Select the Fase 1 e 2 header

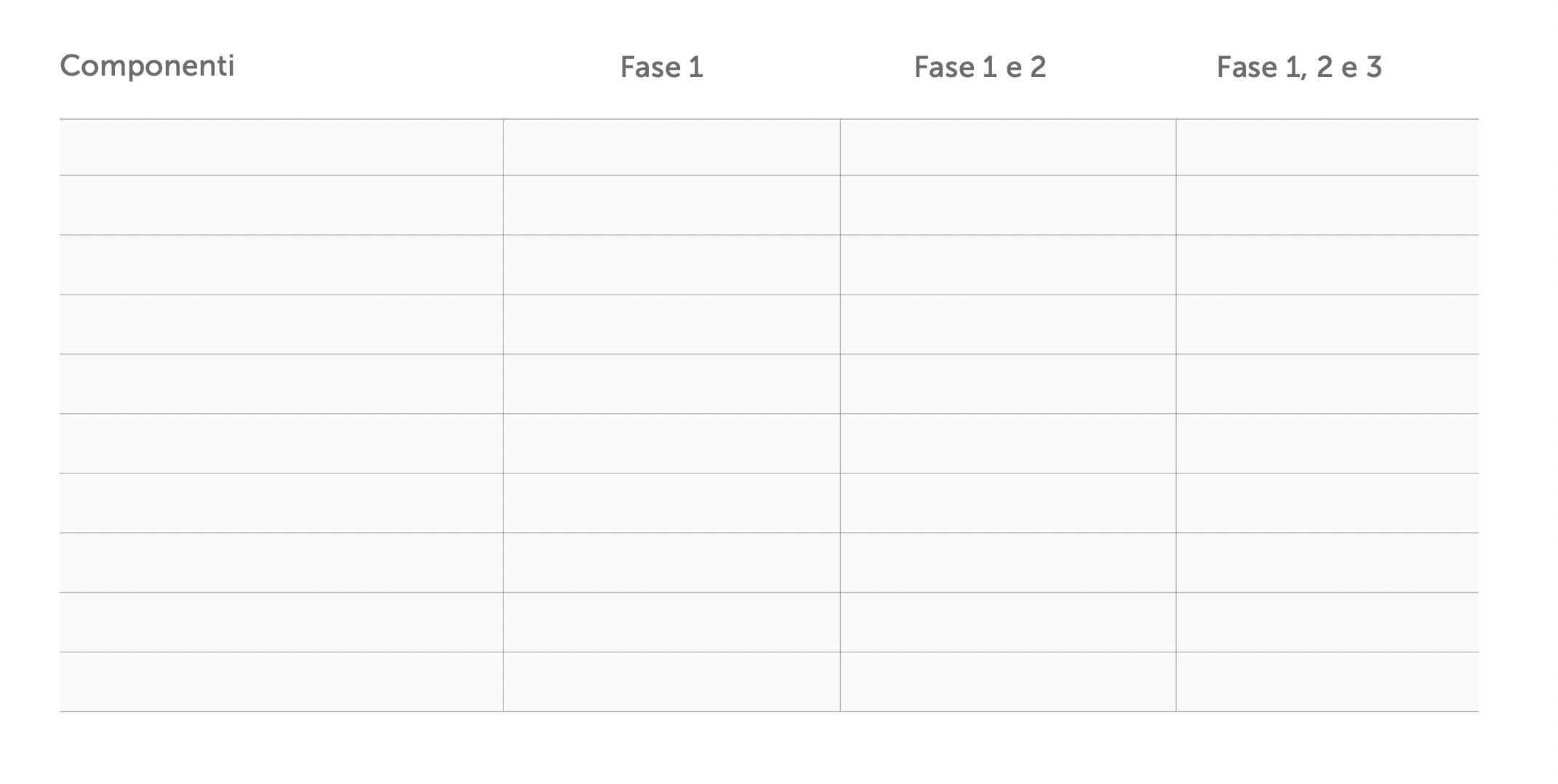click(980, 68)
